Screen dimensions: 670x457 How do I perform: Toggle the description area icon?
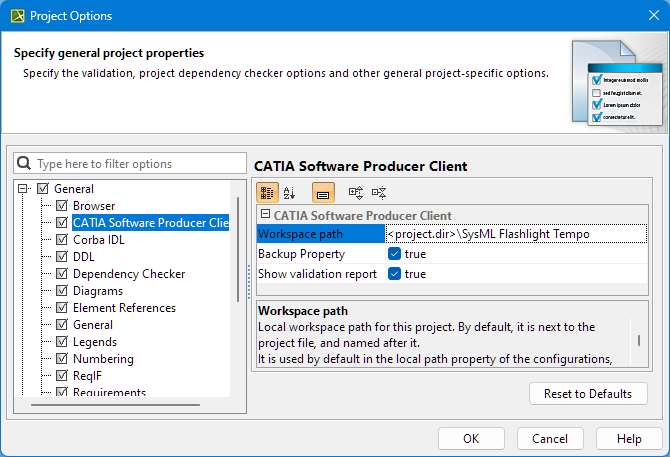pyautogui.click(x=323, y=193)
